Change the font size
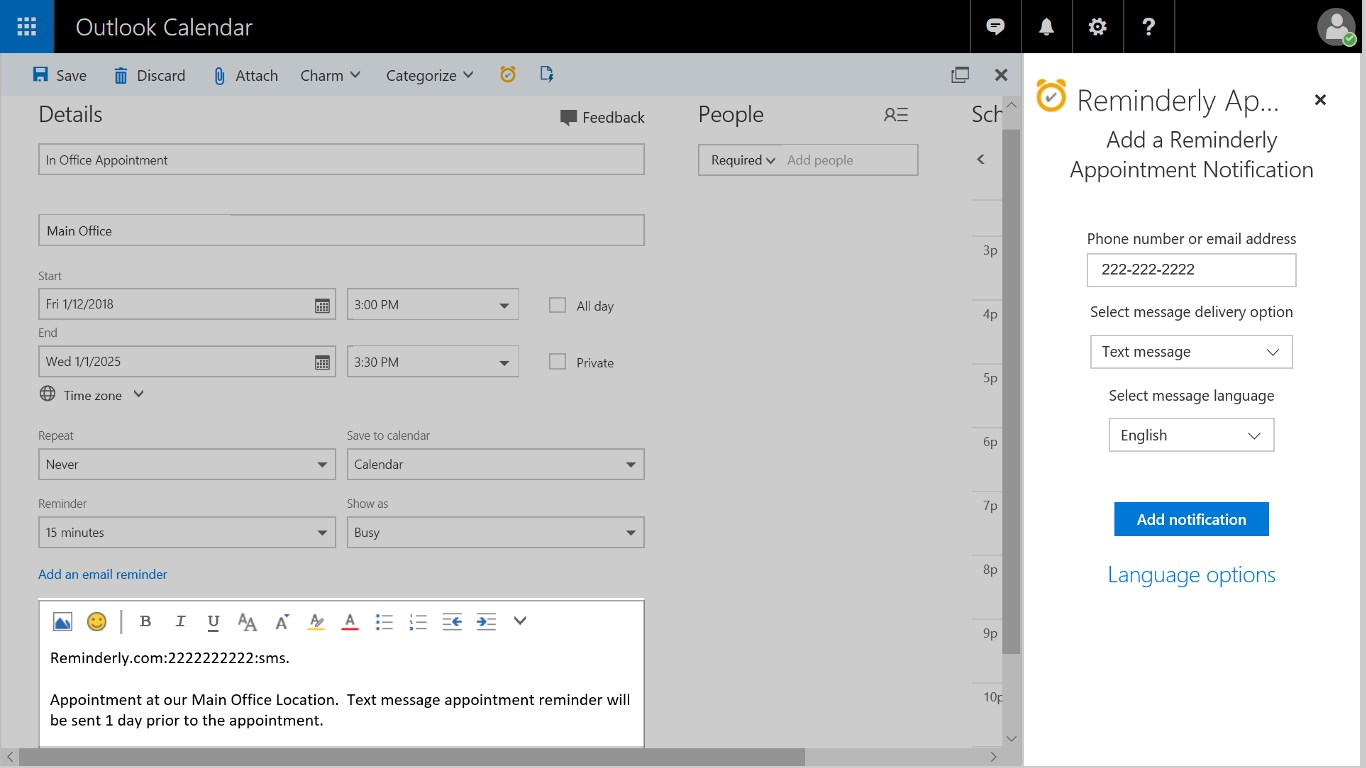This screenshot has width=1366, height=768. (247, 622)
